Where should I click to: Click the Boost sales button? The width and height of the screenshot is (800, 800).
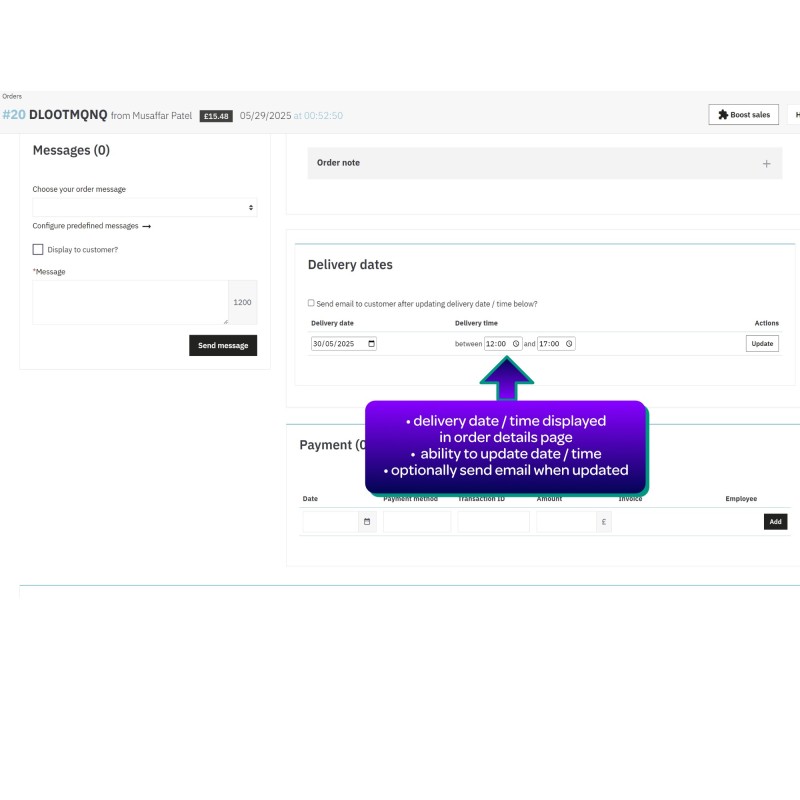pyautogui.click(x=743, y=115)
